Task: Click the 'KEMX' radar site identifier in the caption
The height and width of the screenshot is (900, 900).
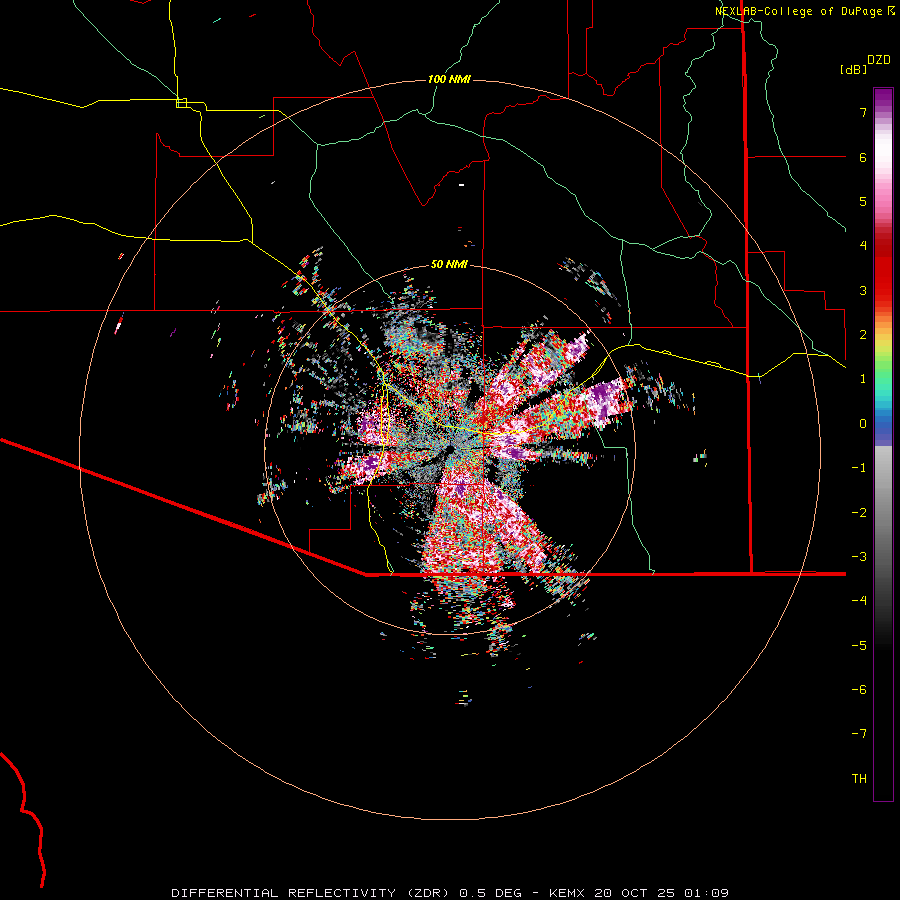Action: point(567,893)
